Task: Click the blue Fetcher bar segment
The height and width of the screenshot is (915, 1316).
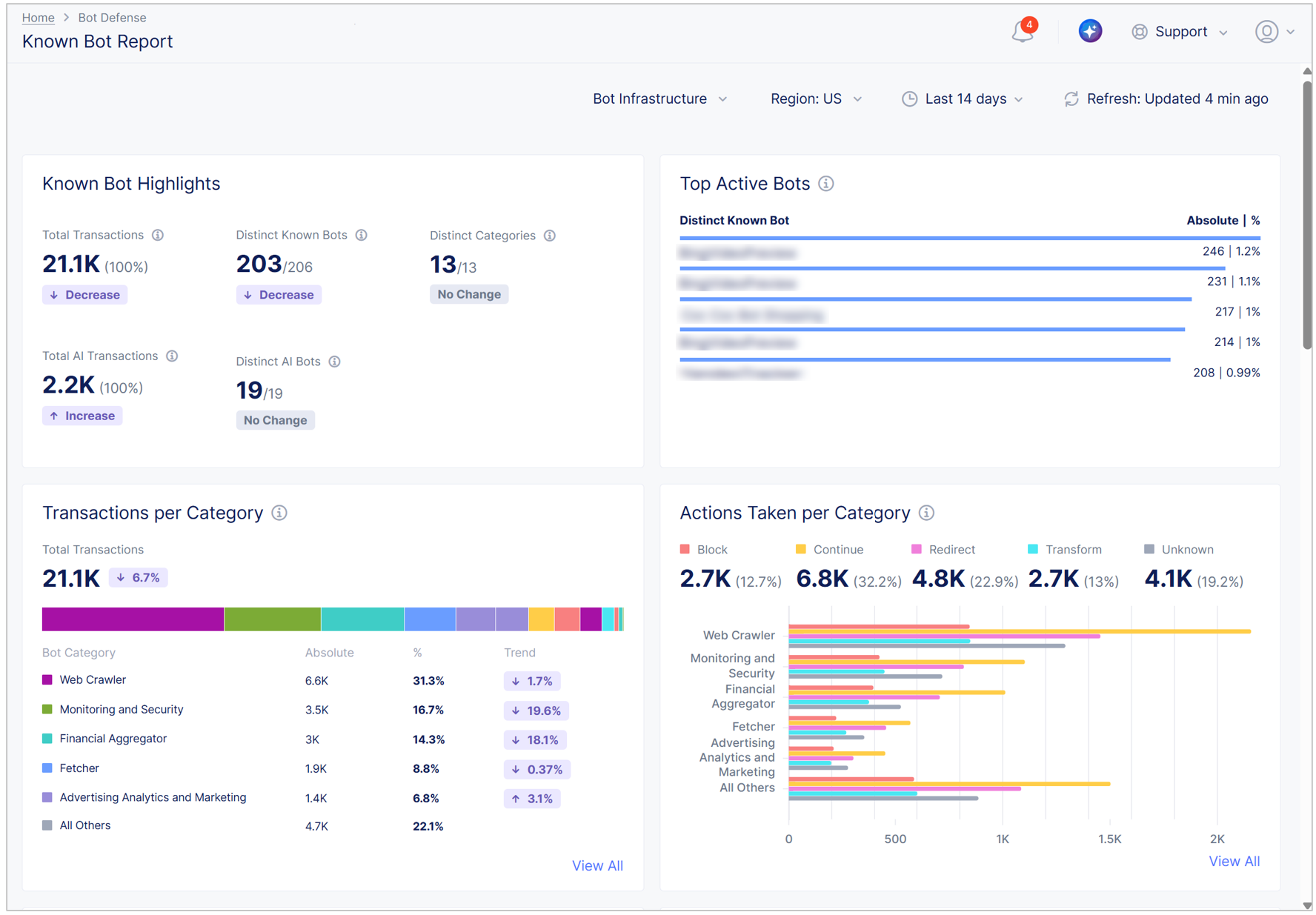Action: (x=430, y=619)
